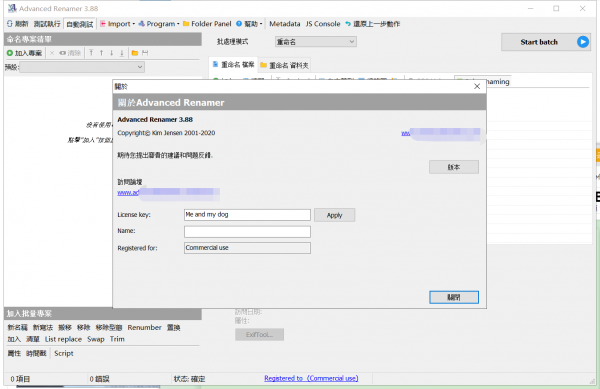Click the blue Start batch play icon
This screenshot has height=389, width=600.
click(582, 42)
